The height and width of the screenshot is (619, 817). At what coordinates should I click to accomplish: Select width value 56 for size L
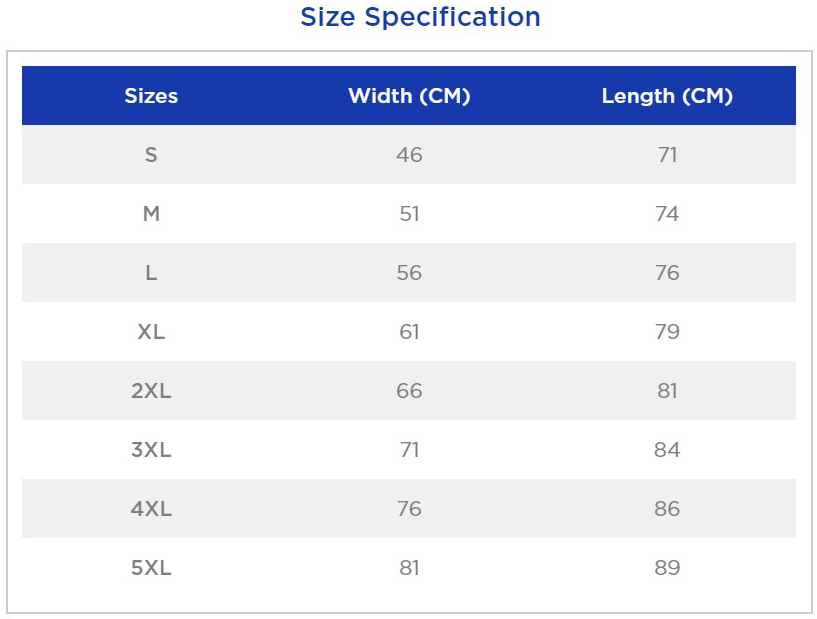[409, 273]
